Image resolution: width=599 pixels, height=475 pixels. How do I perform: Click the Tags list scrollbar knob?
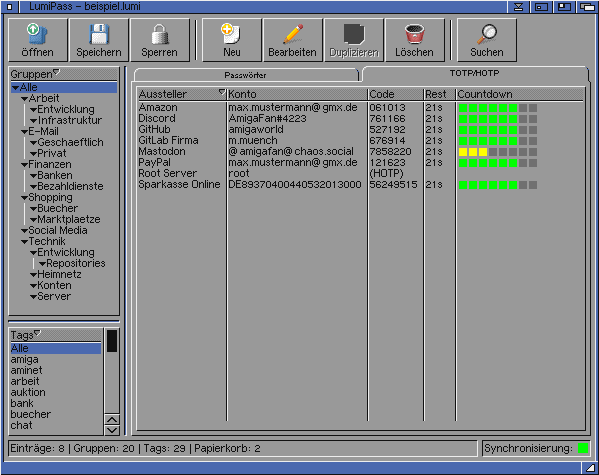click(112, 341)
